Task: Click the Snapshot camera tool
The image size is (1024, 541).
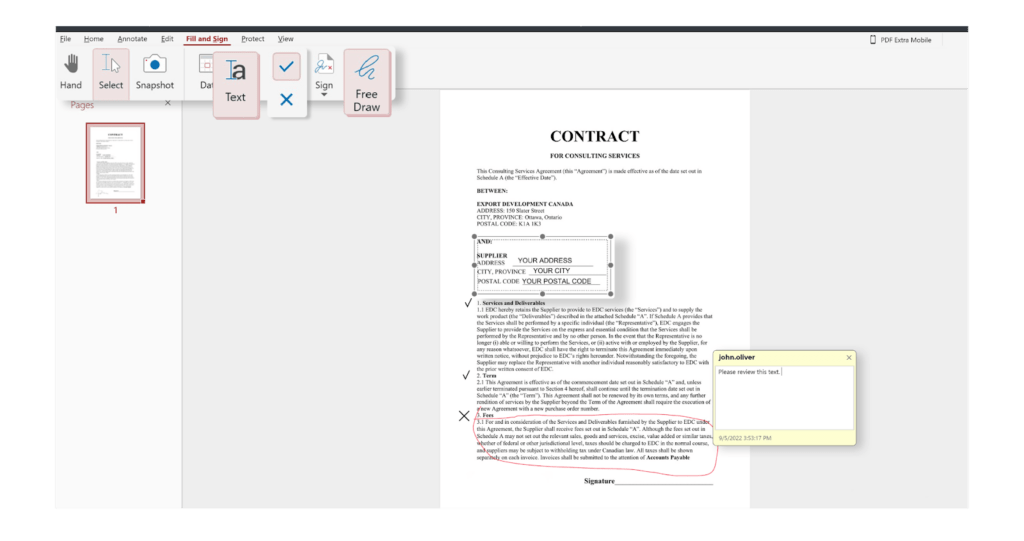Action: [x=155, y=72]
